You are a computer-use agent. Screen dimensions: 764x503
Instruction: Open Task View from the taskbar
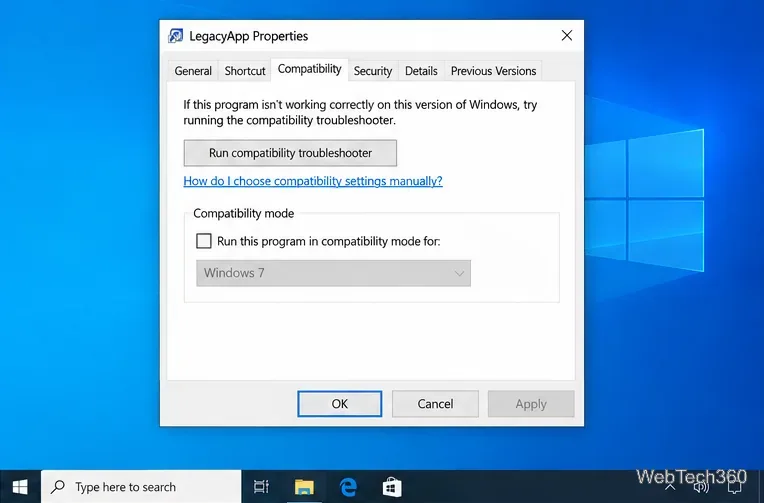coord(261,486)
